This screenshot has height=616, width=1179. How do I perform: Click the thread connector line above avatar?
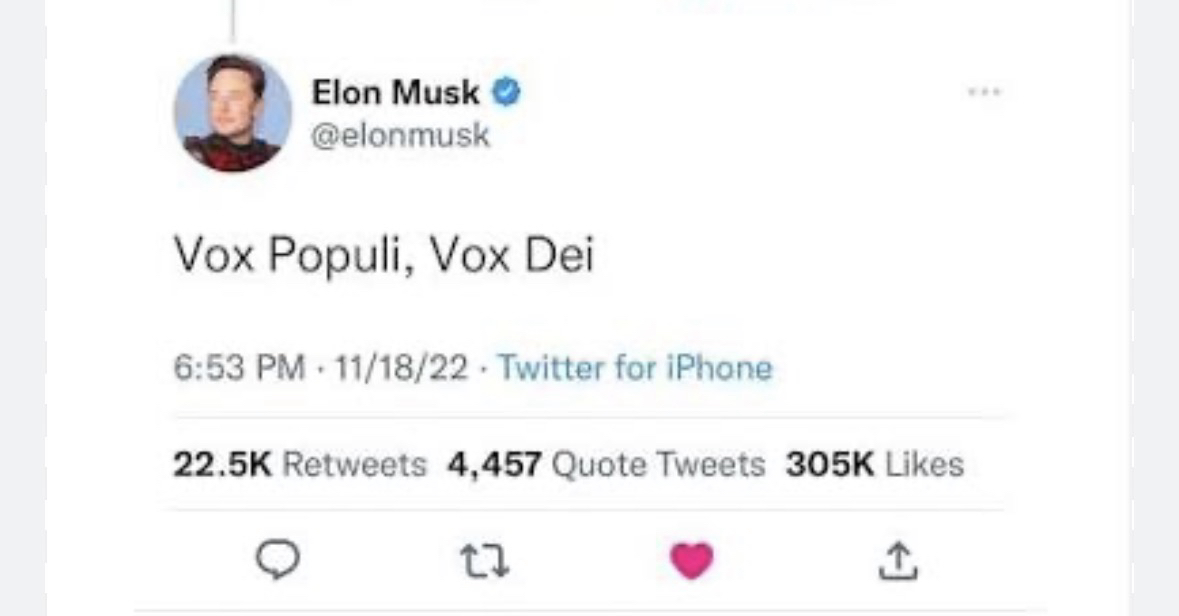click(233, 20)
